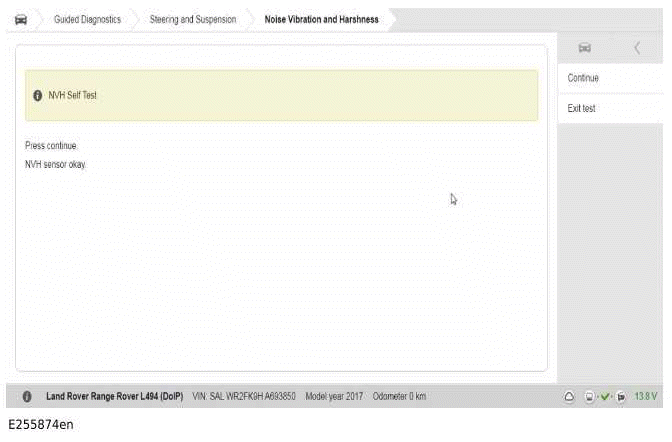Select Noise Vibration and Harshness breadcrumb
The width and height of the screenshot is (672, 442).
tap(321, 19)
